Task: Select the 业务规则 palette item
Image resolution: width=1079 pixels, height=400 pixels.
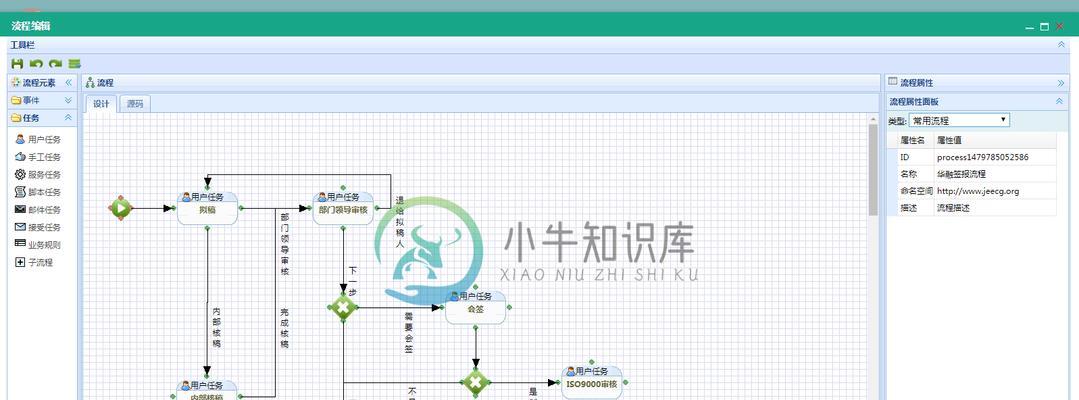Action: 38,244
